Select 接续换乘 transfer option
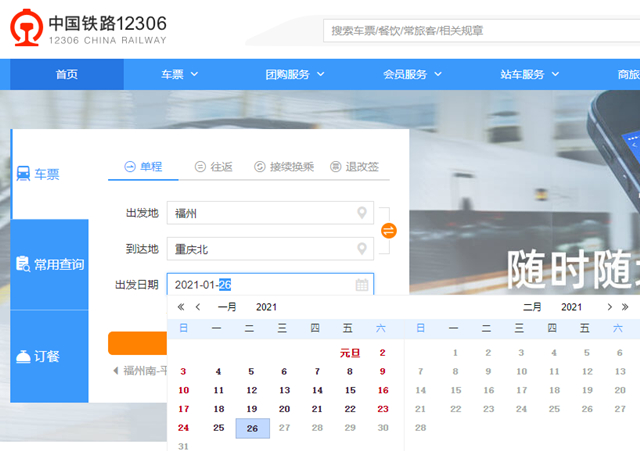Screen dimensions: 640x451 283,167
